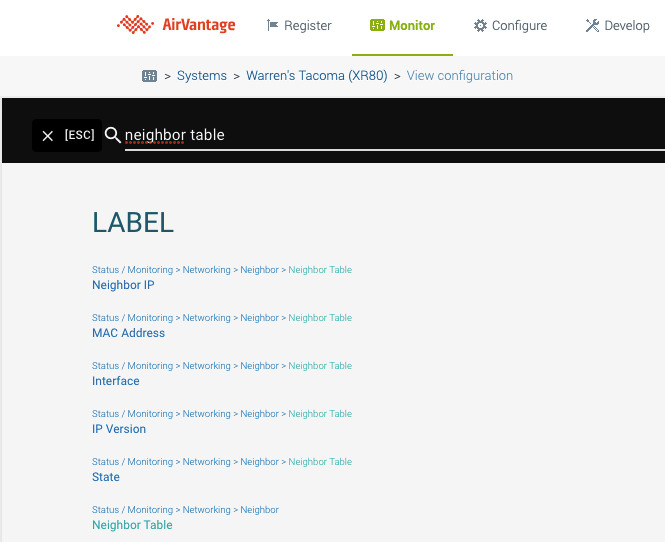Select the MAC Address result
Viewport: 665px width, 542px height.
(x=128, y=333)
